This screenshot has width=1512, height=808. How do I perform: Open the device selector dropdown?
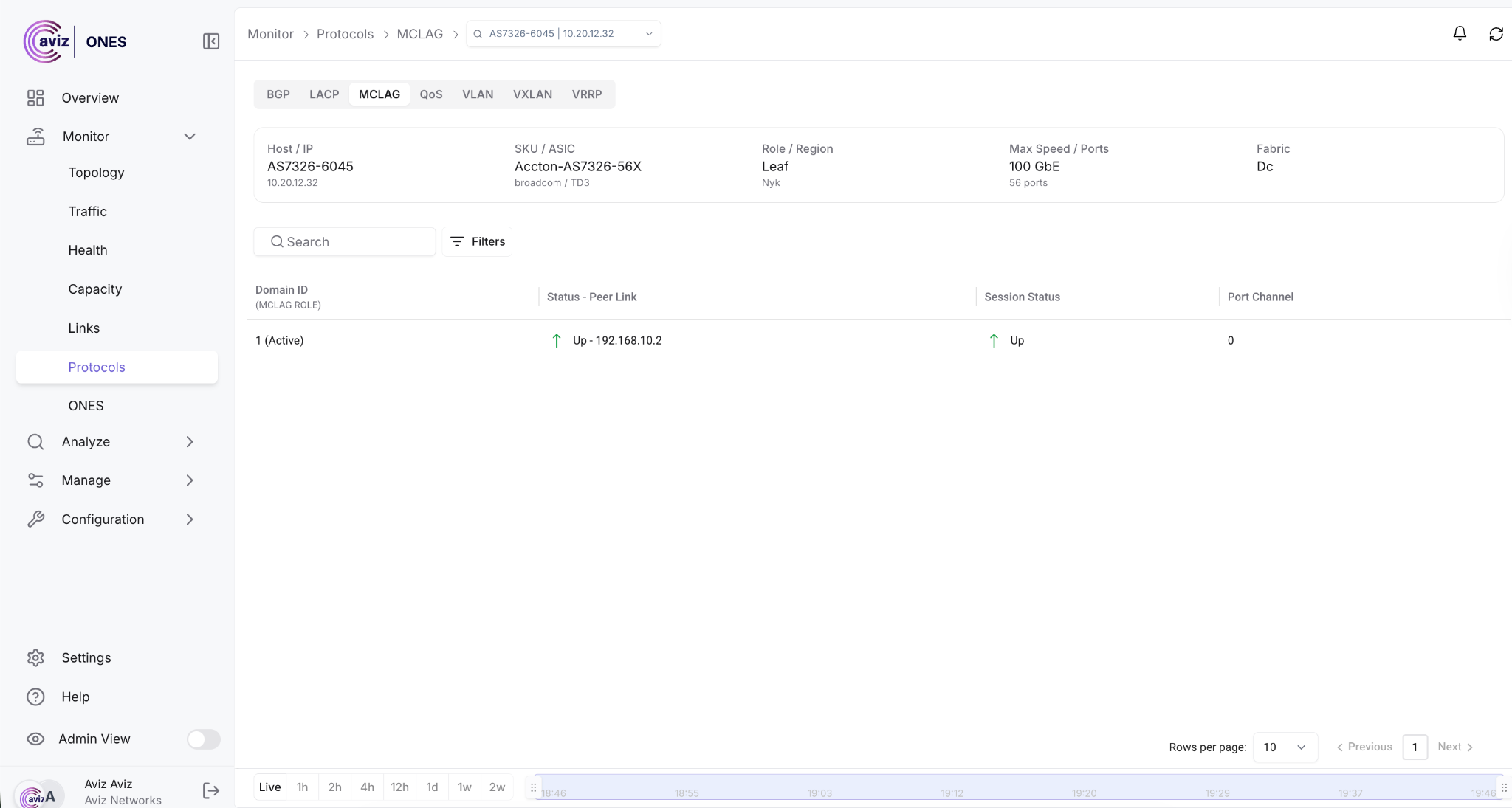pyautogui.click(x=563, y=34)
